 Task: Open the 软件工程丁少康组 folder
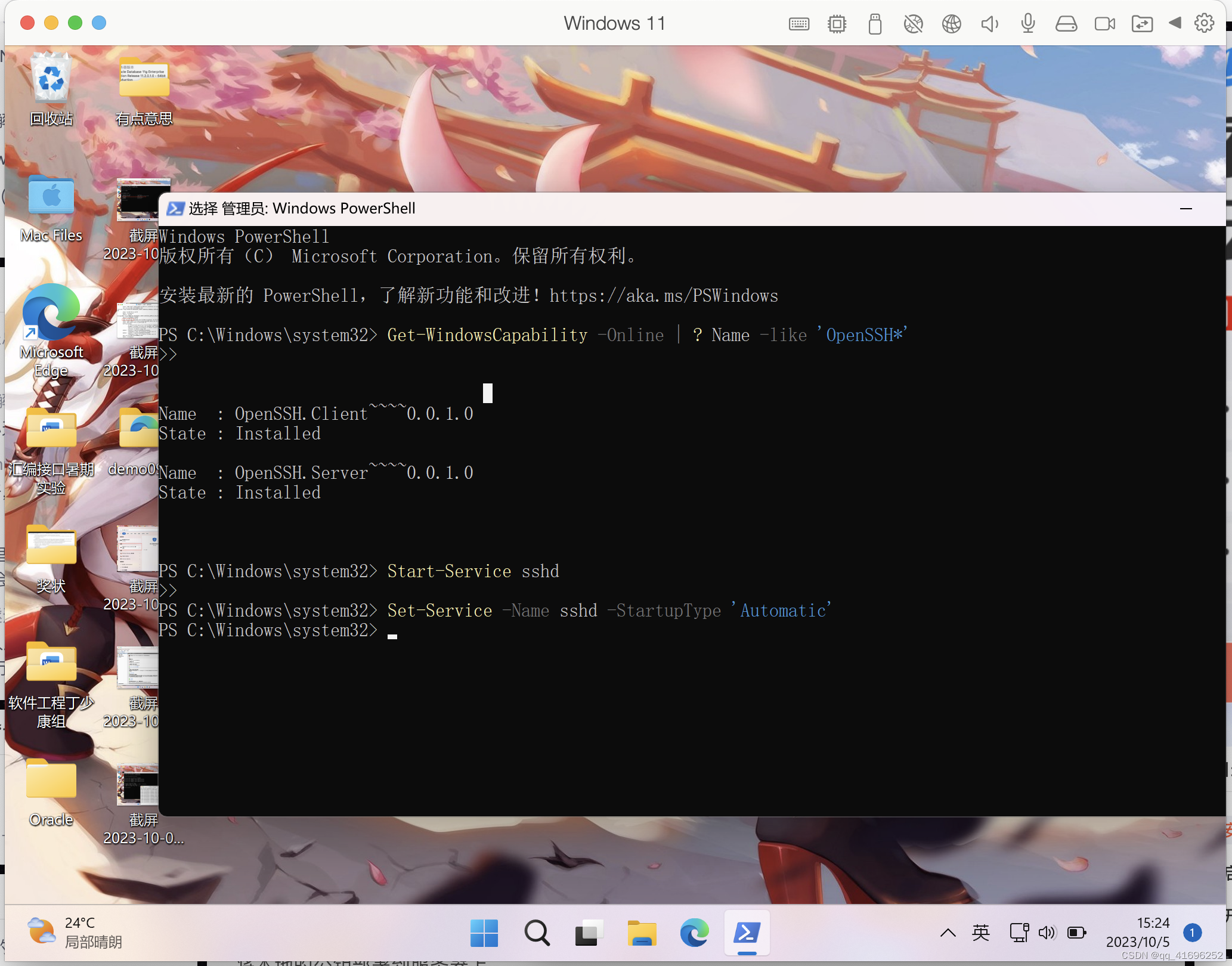coord(51,686)
